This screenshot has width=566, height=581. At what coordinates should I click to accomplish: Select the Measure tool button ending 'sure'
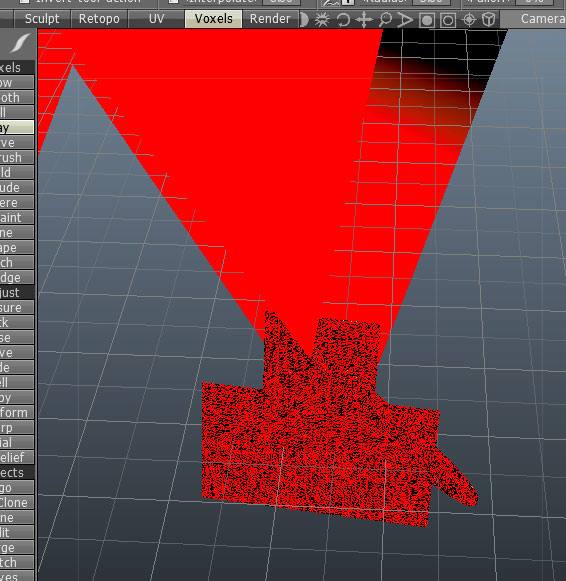coord(17,308)
